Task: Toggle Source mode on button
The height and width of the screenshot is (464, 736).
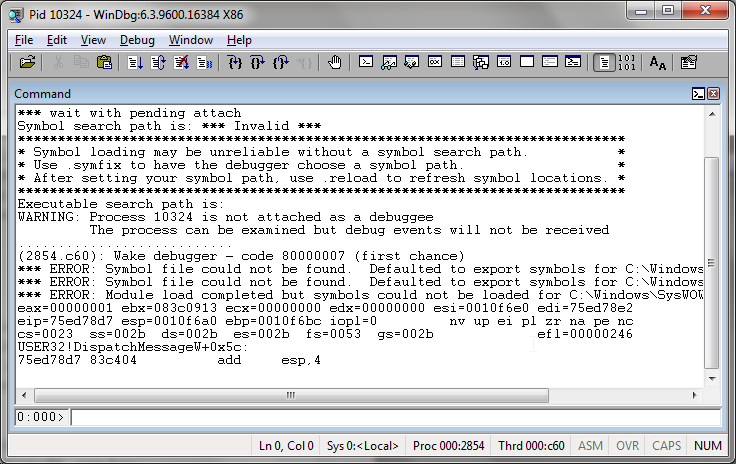Action: pos(603,62)
